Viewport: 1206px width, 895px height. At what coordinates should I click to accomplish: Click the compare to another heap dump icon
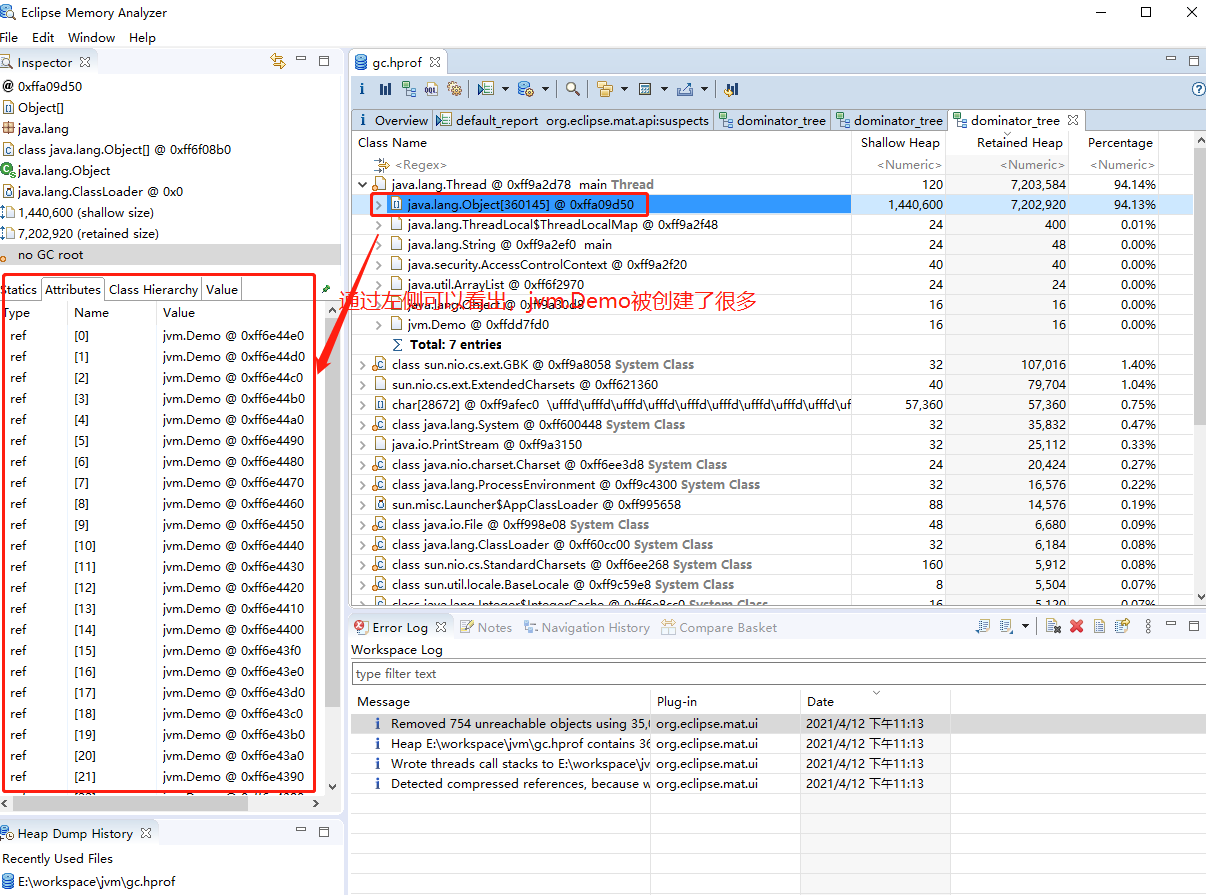[x=731, y=89]
